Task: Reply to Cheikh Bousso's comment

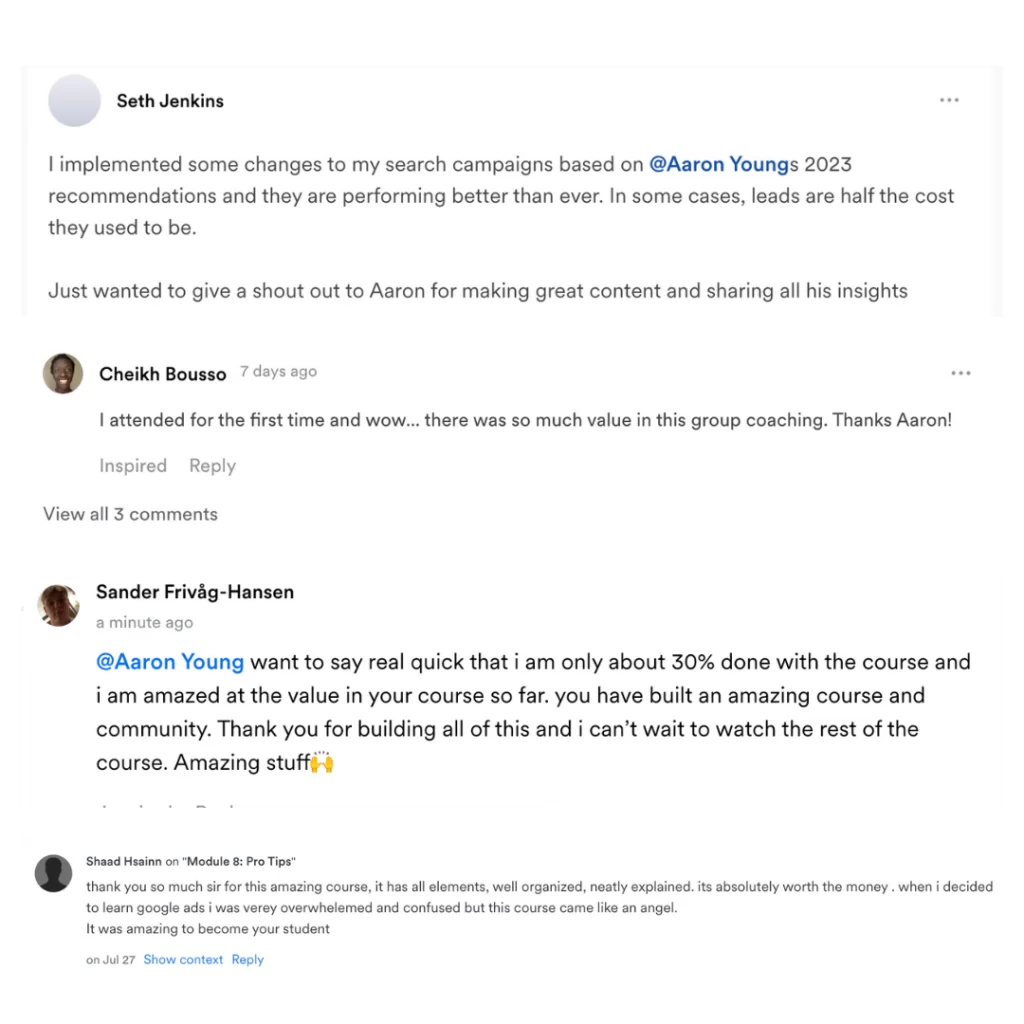Action: pyautogui.click(x=212, y=466)
